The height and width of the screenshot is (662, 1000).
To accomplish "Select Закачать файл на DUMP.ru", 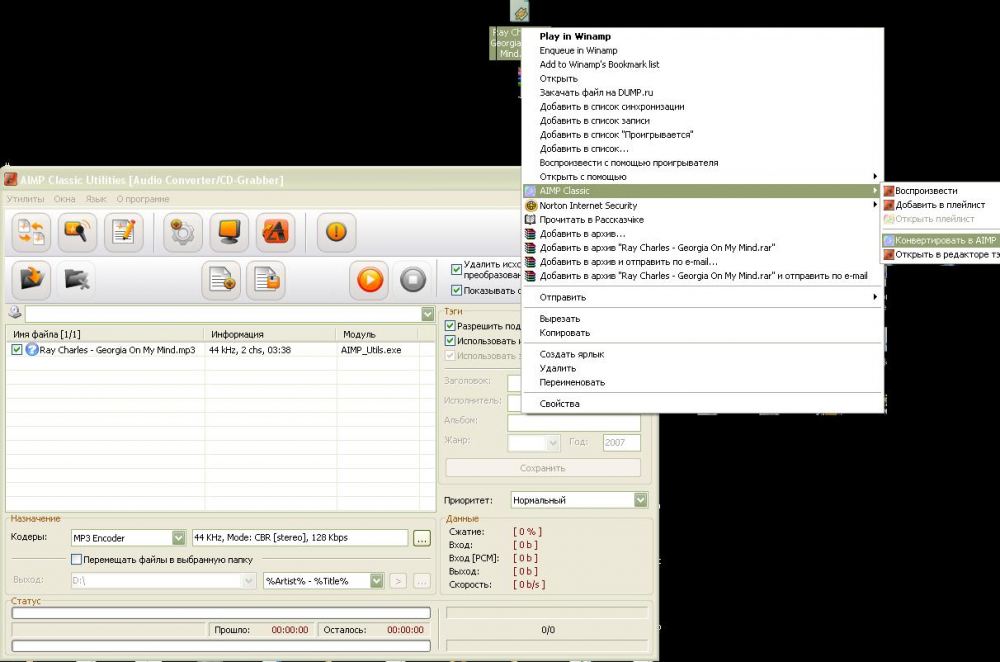I will pyautogui.click(x=702, y=92).
